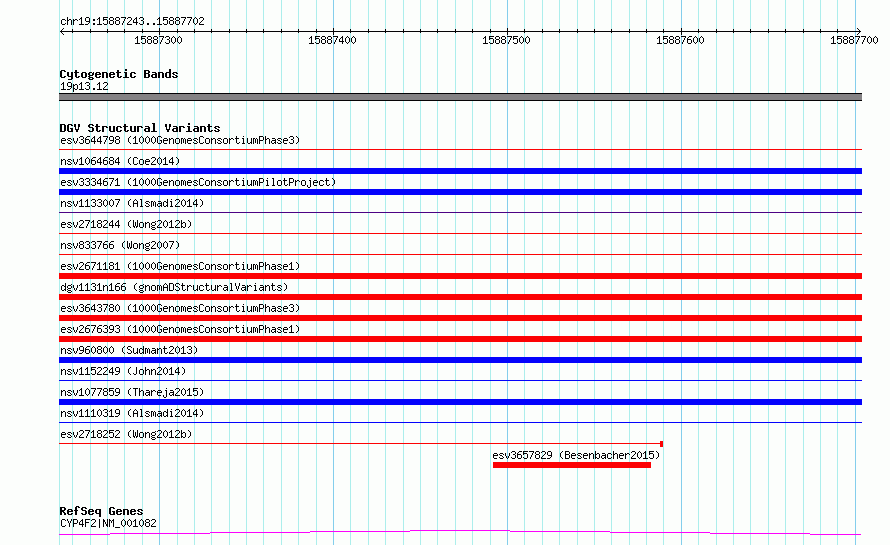Select the RefSeq Genes track title

click(x=101, y=511)
